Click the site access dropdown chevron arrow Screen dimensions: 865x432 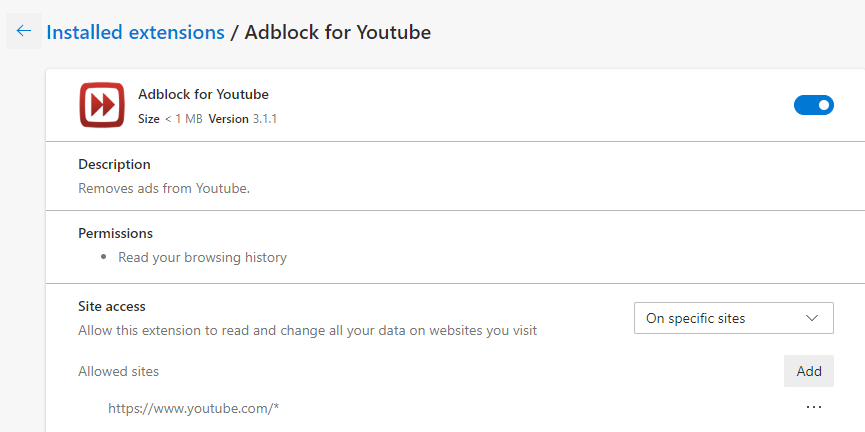pyautogui.click(x=811, y=319)
